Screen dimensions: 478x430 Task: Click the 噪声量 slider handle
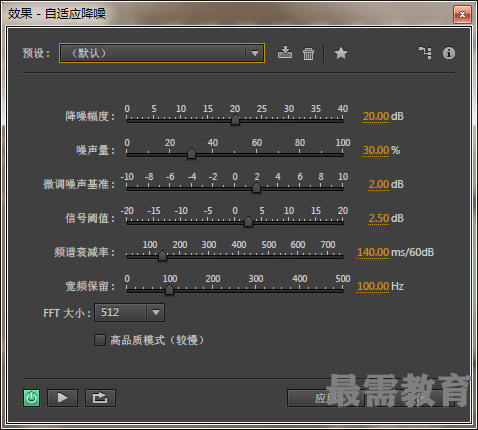[x=191, y=154]
